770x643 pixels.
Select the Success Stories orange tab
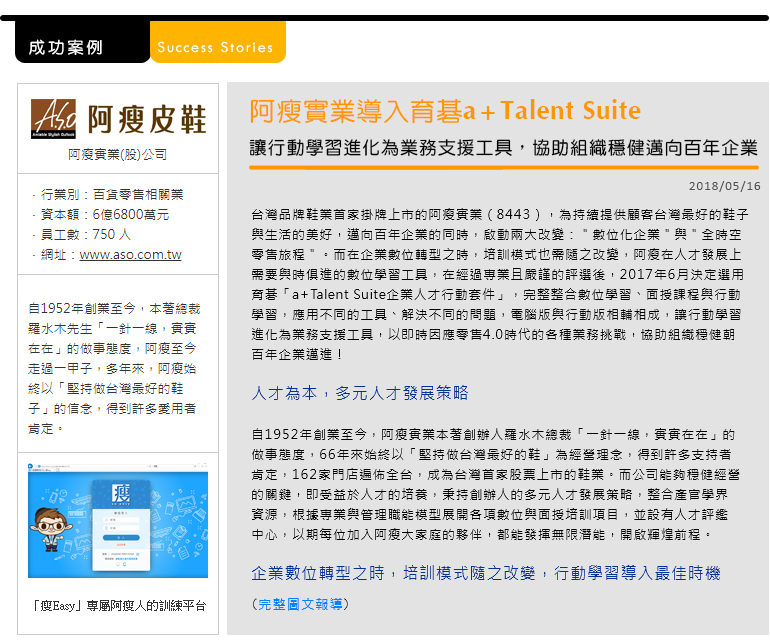click(x=215, y=47)
